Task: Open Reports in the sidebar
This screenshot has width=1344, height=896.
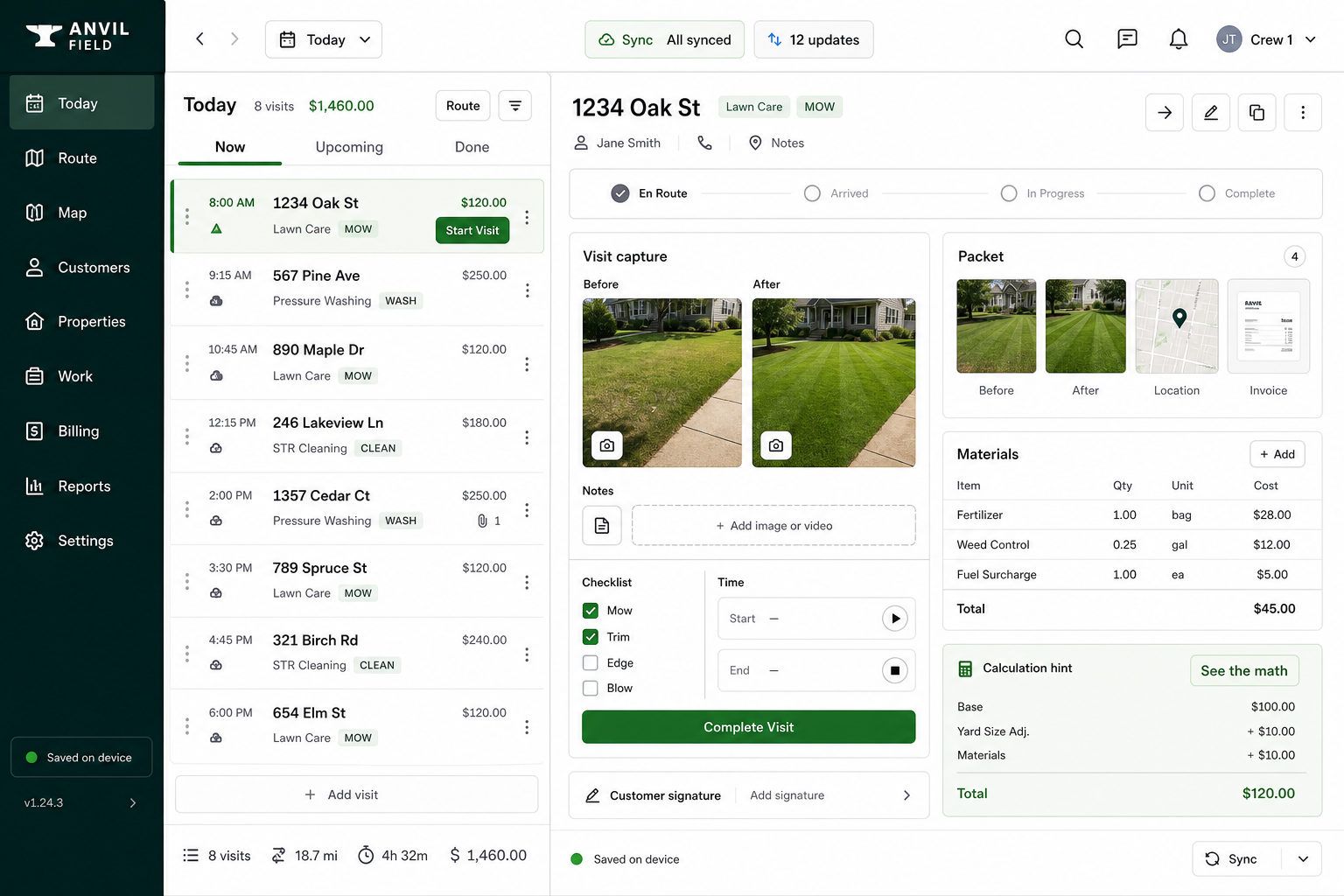Action: click(x=81, y=486)
